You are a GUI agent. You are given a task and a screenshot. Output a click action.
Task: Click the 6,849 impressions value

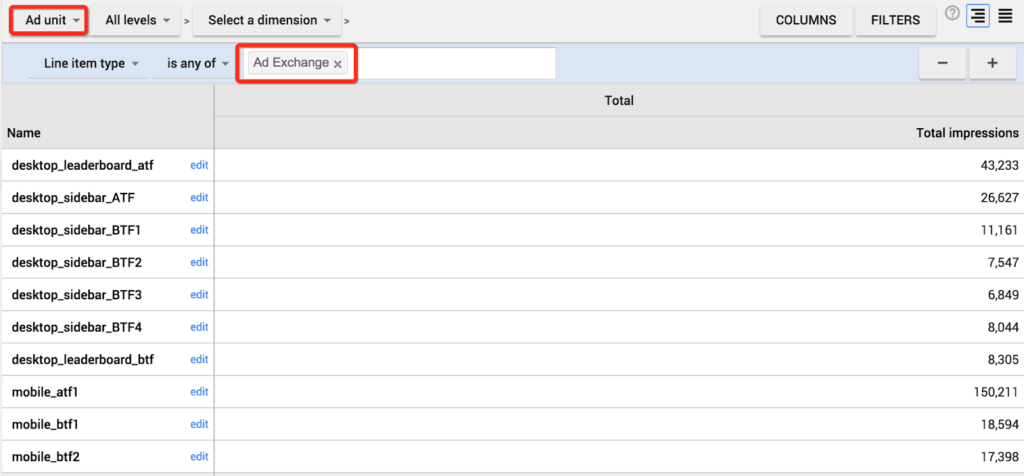pos(1003,294)
